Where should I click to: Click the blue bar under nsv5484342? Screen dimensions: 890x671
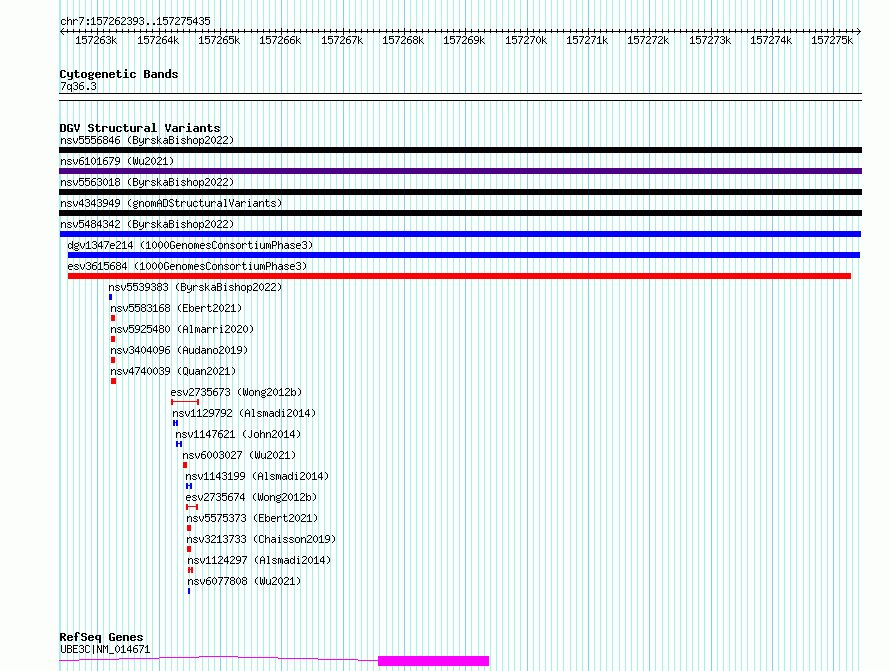pyautogui.click(x=460, y=234)
